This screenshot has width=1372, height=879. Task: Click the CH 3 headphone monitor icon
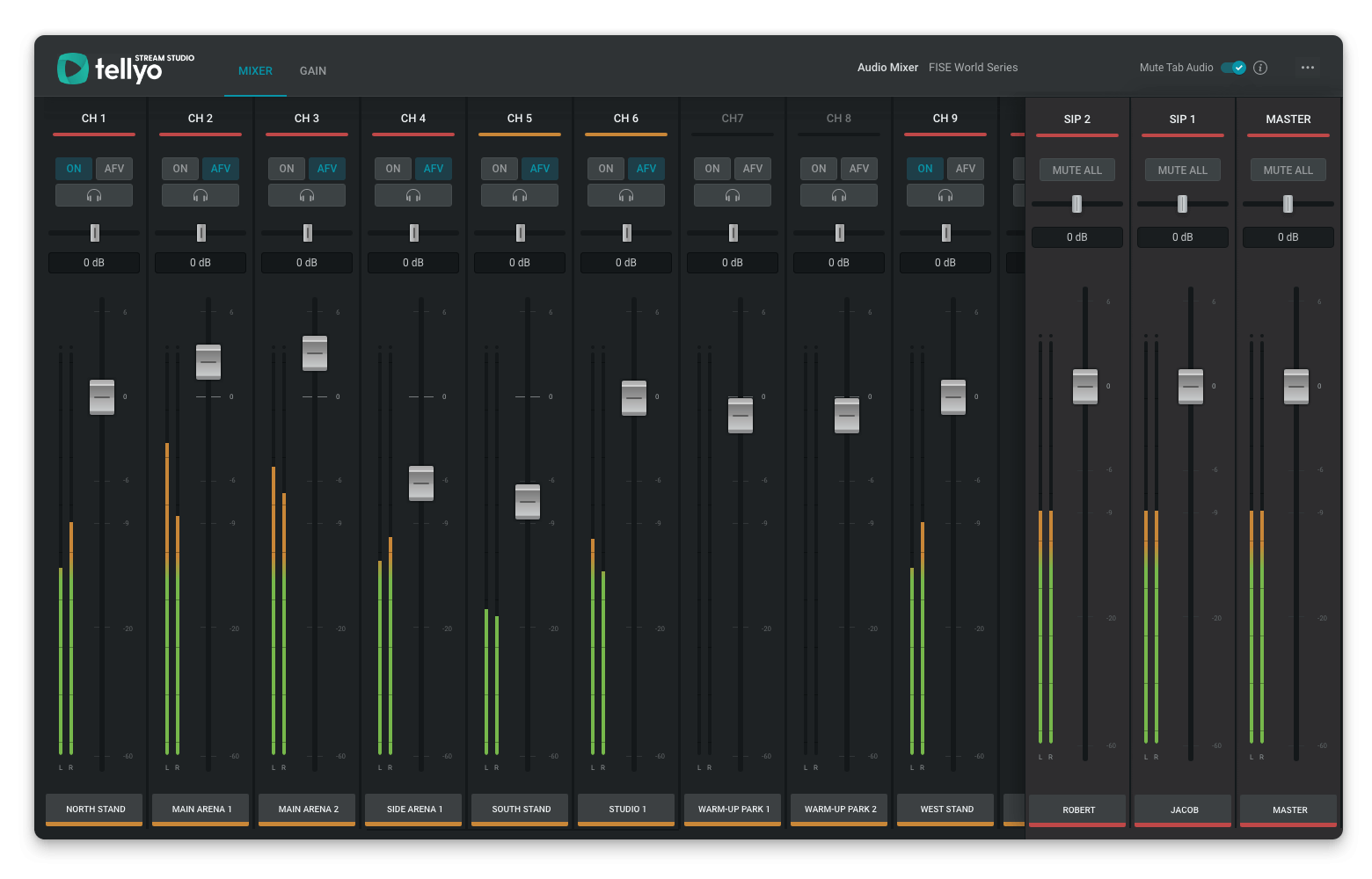coord(307,195)
